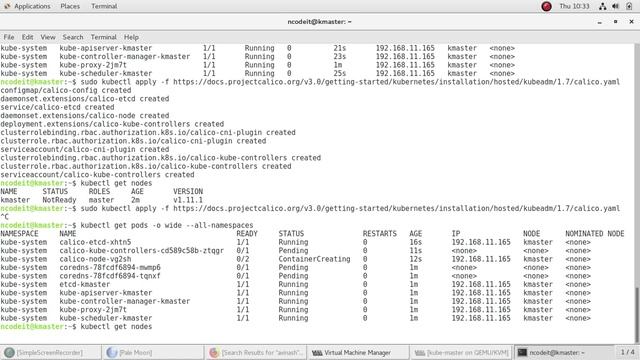Maximize the terminal window
Screen dimensions: 640x360
[x=616, y=22]
